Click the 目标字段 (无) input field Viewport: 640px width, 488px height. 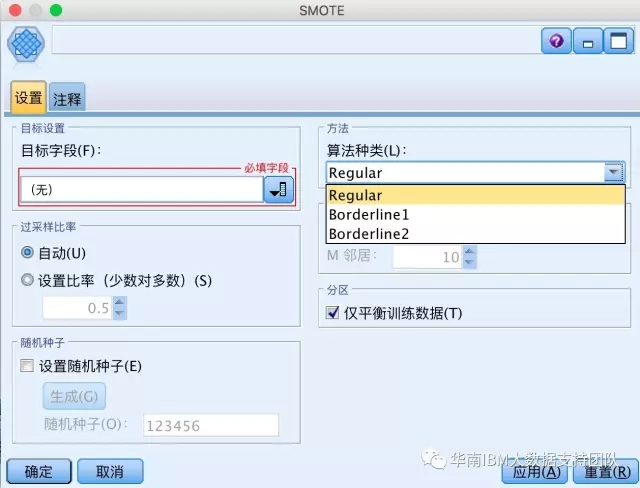(142, 190)
